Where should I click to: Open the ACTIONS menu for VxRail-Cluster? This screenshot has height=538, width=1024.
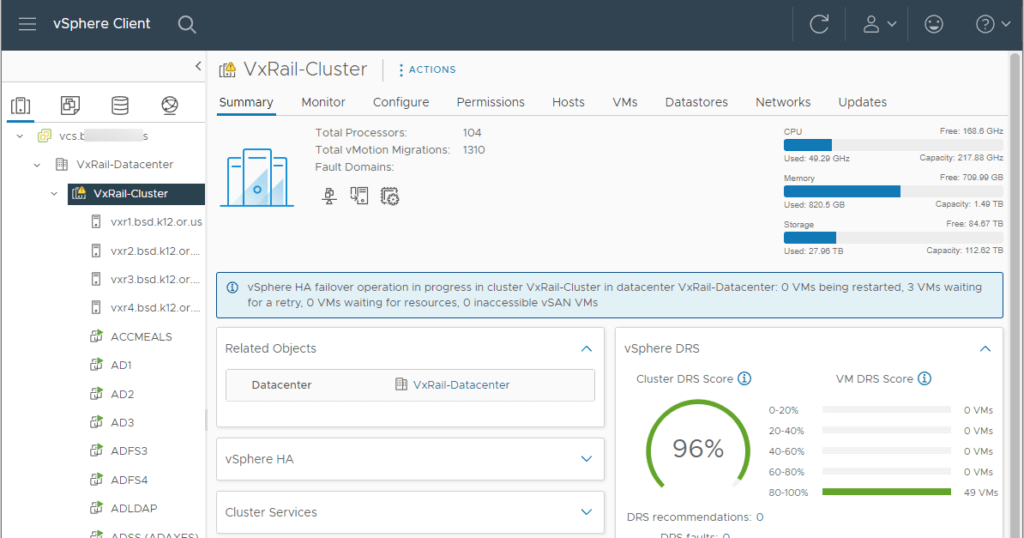427,70
